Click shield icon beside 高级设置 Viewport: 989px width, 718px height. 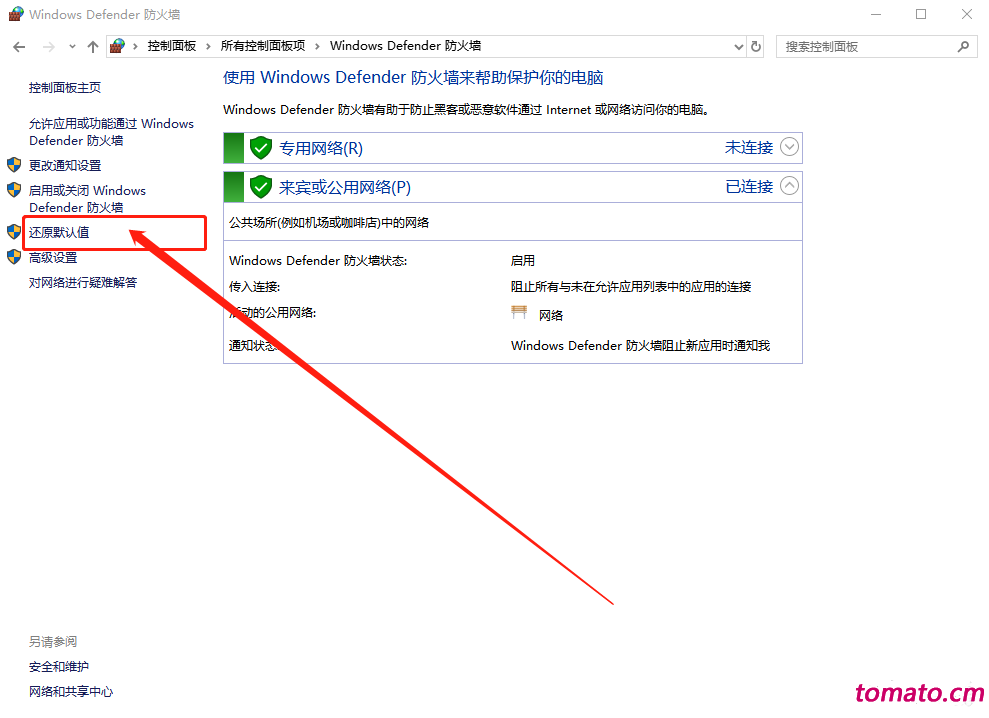pyautogui.click(x=14, y=257)
